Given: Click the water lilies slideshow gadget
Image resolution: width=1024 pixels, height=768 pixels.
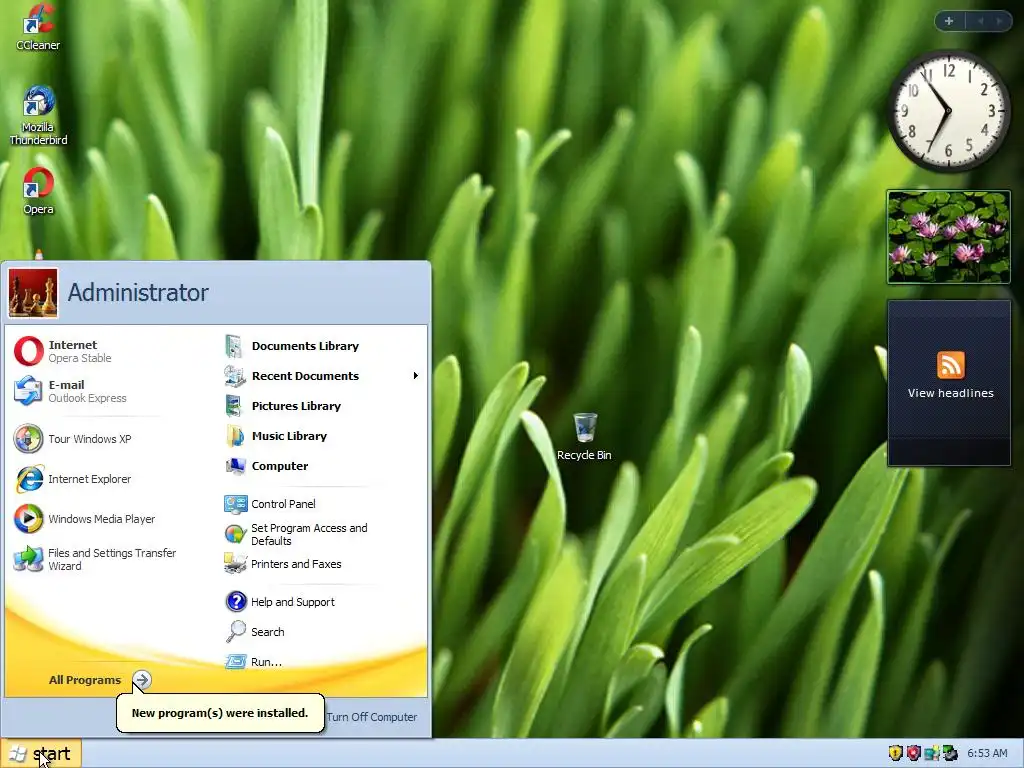Looking at the screenshot, I should (949, 237).
